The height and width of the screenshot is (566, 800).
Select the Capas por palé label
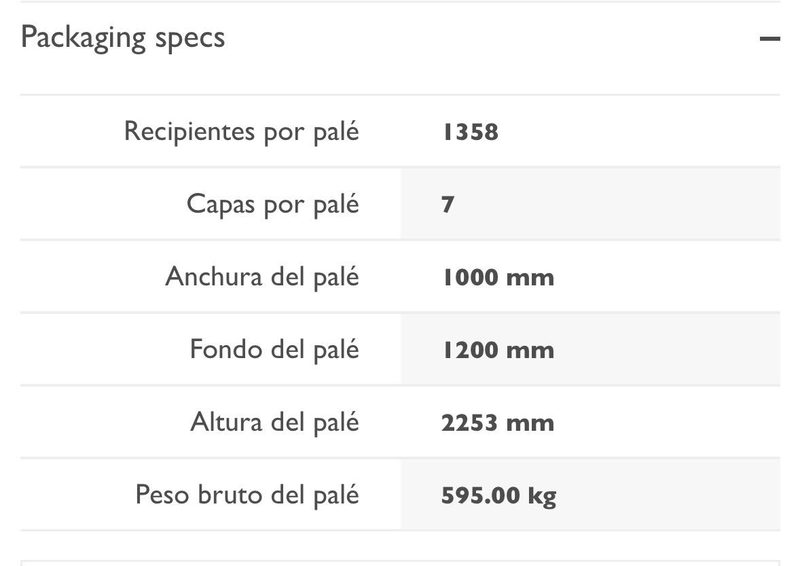point(272,205)
